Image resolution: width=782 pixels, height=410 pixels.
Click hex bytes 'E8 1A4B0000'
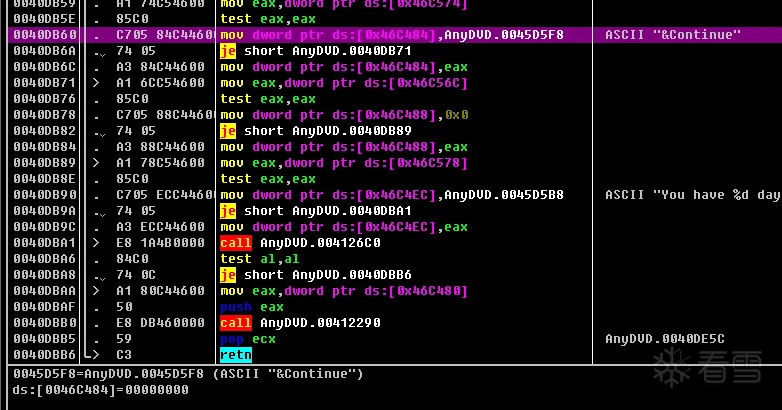pyautogui.click(x=160, y=242)
